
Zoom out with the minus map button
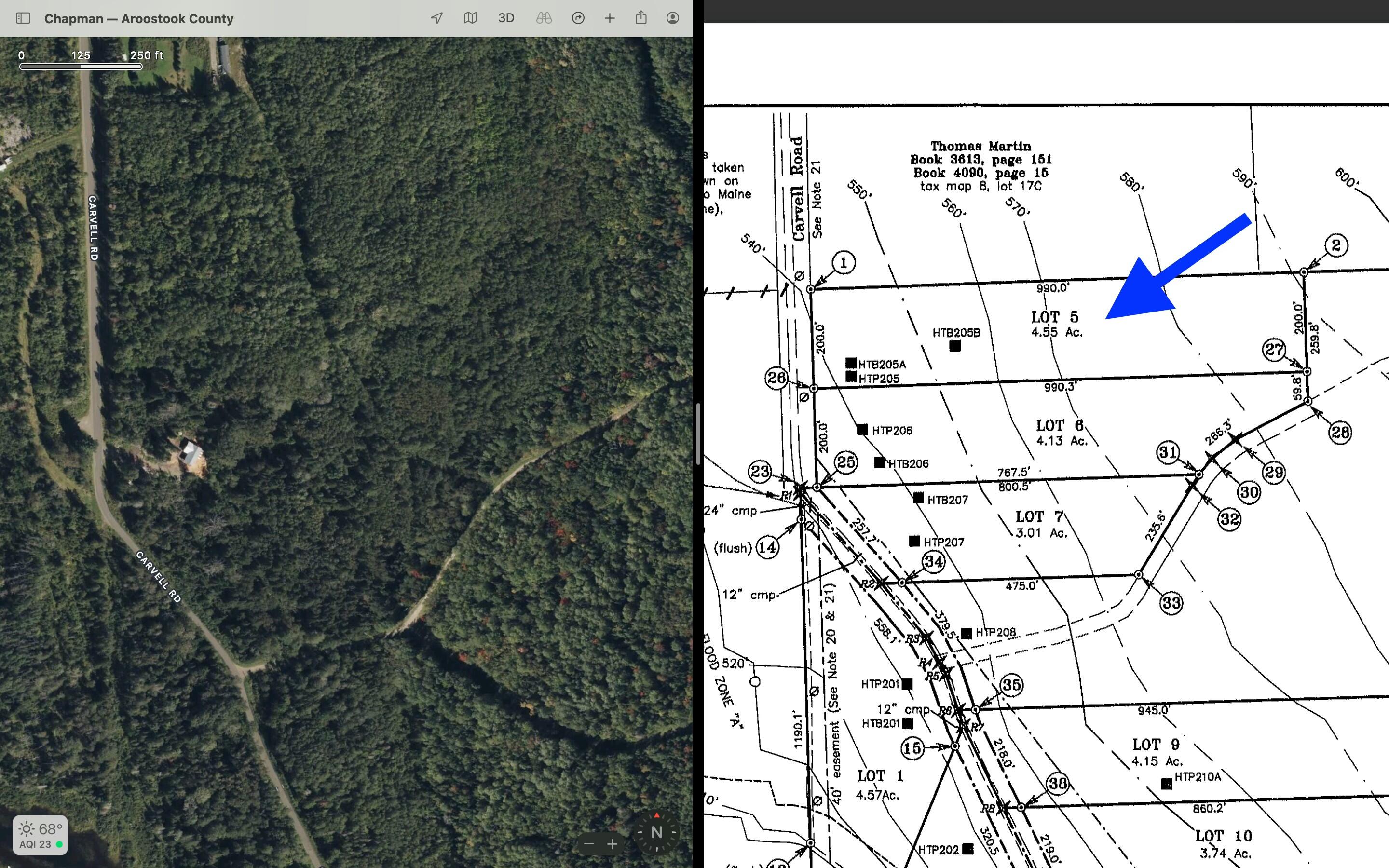coord(589,843)
